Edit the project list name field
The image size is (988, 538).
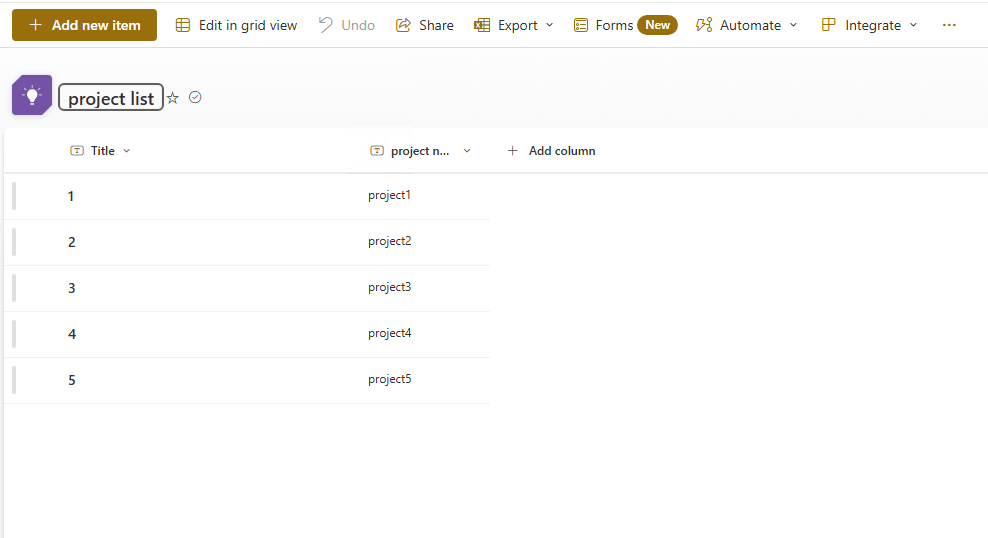pyautogui.click(x=111, y=98)
